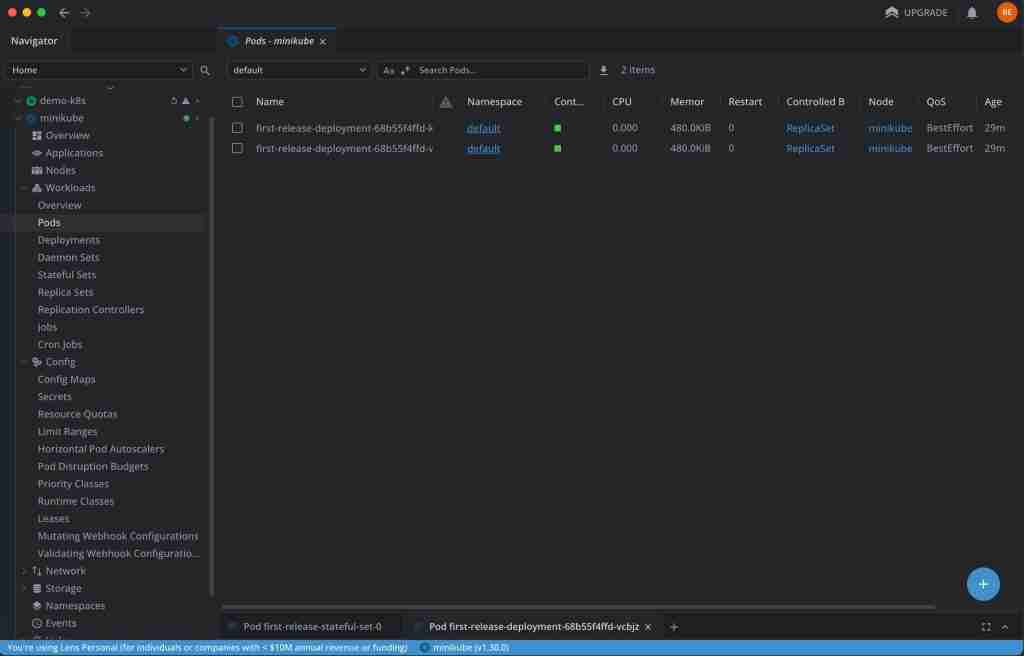
Task: Click the UPGRADE button
Action: 917,13
